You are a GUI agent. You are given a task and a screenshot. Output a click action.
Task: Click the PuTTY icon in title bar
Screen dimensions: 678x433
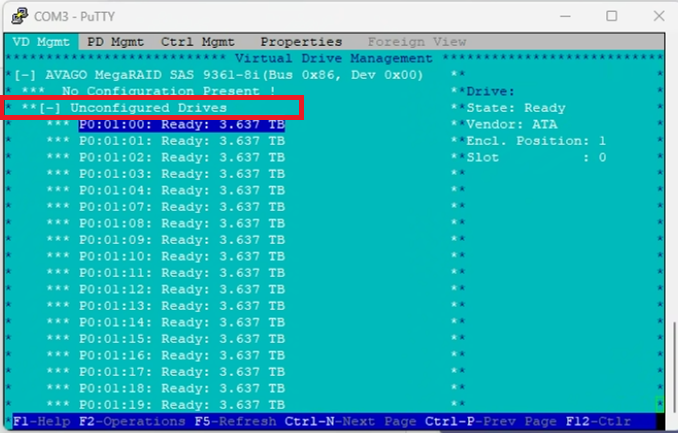tap(20, 16)
